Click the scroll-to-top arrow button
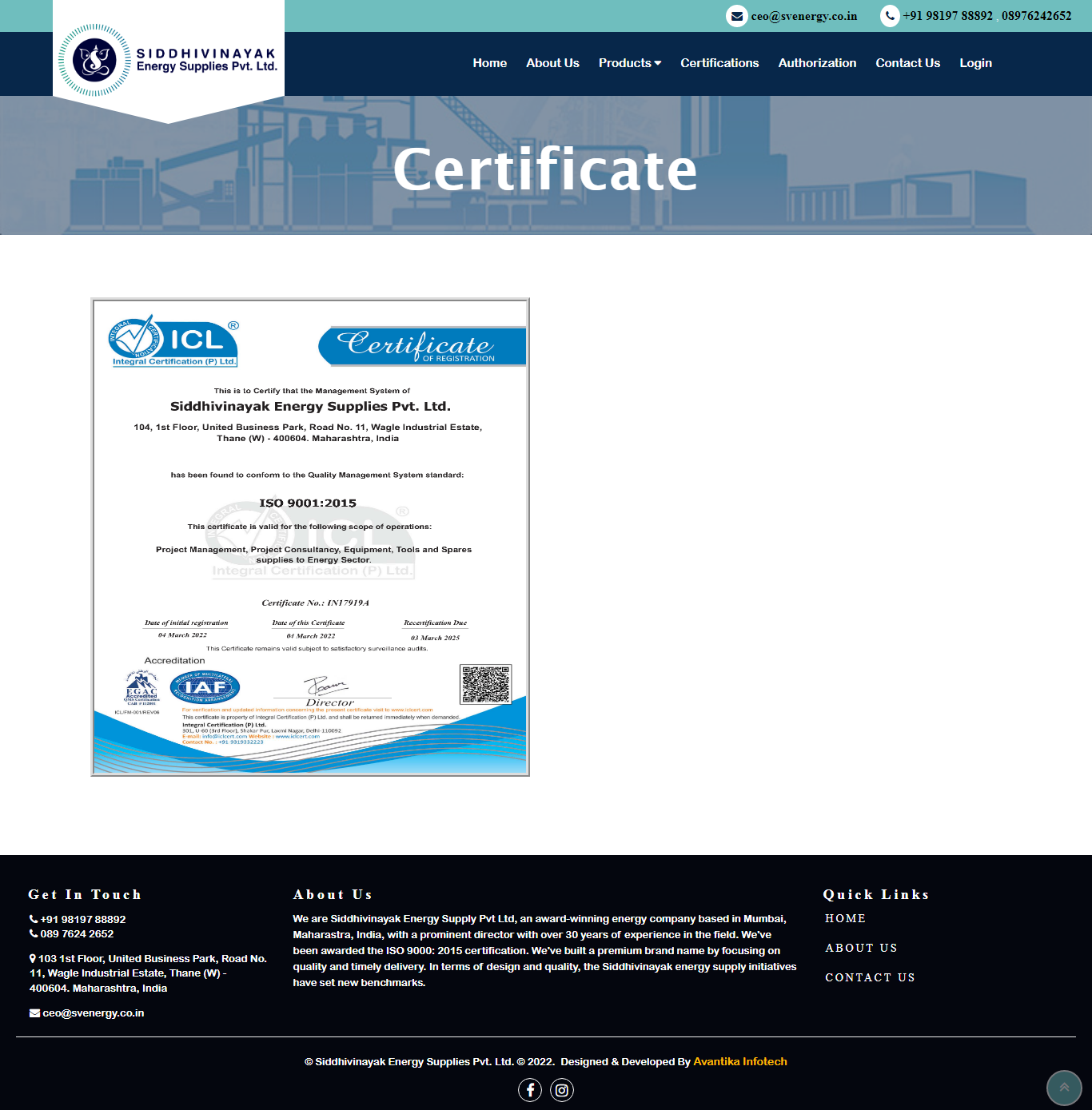The height and width of the screenshot is (1110, 1092). (1064, 1088)
